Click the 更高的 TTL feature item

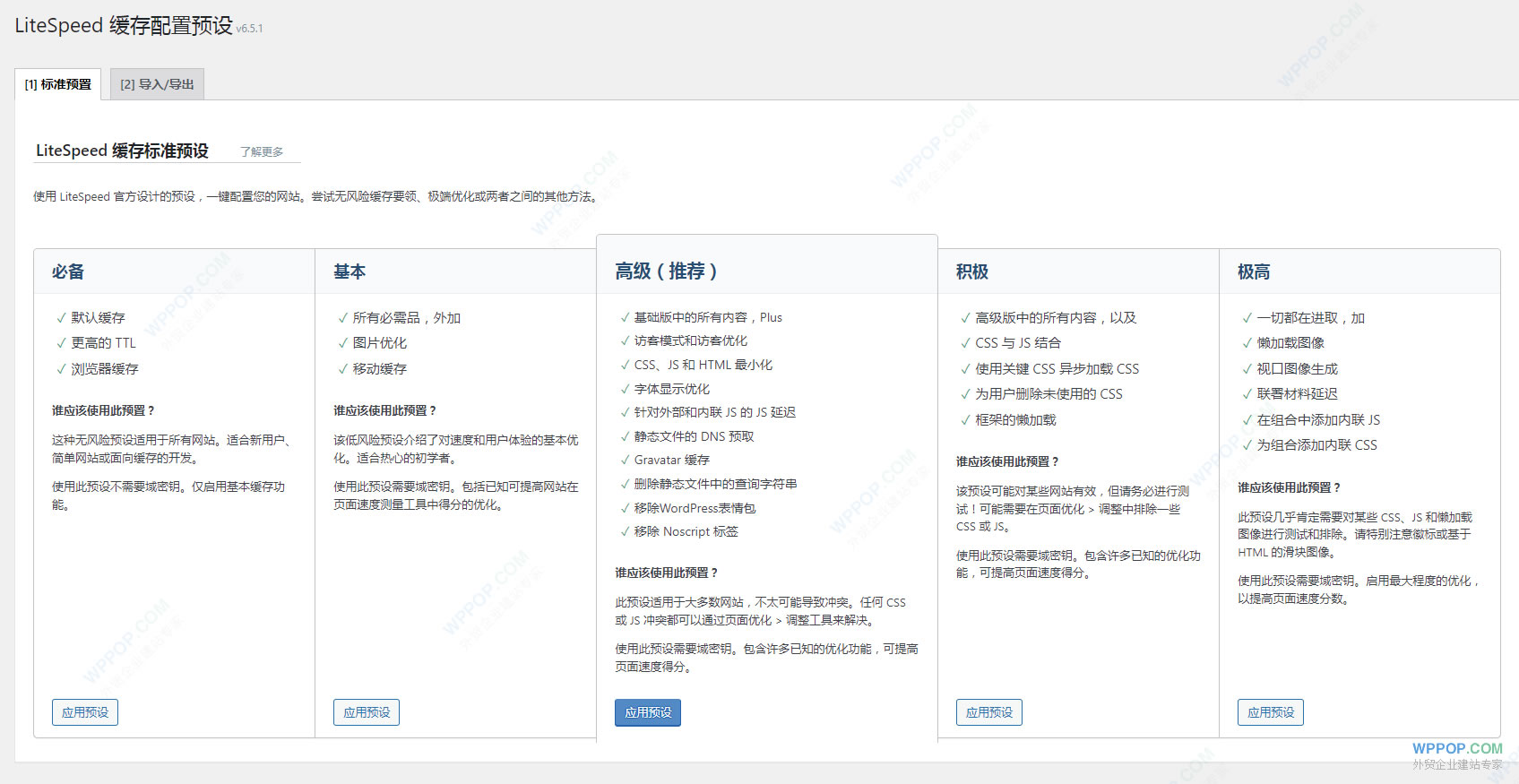pos(103,343)
